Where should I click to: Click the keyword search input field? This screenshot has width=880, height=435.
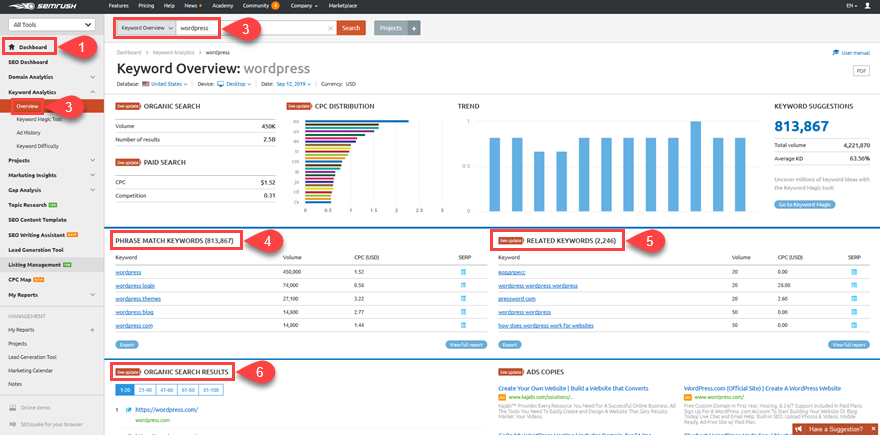252,28
